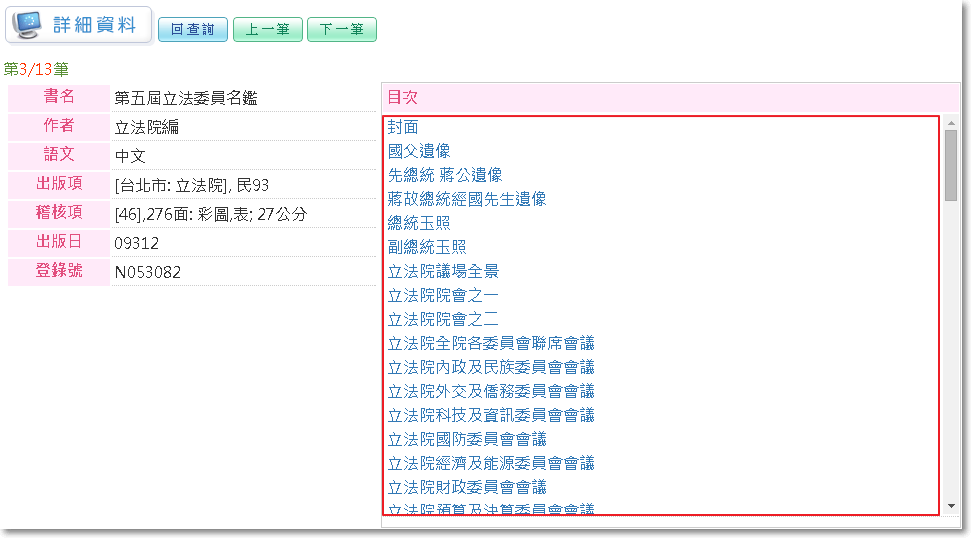The width and height of the screenshot is (971, 538).
Task: Go to next record with 下一筆
Action: click(342, 30)
